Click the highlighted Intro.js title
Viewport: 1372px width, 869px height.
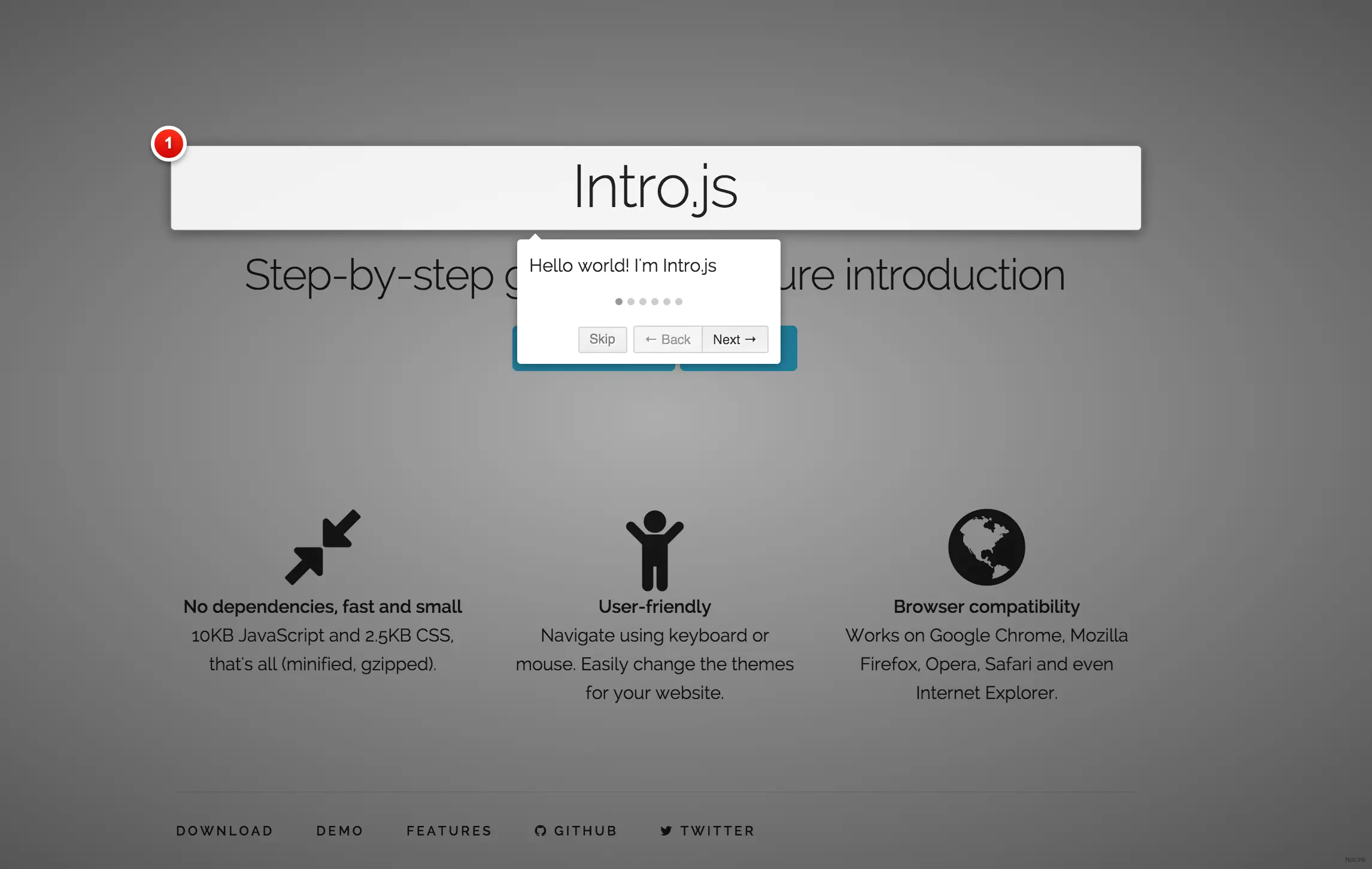point(656,187)
